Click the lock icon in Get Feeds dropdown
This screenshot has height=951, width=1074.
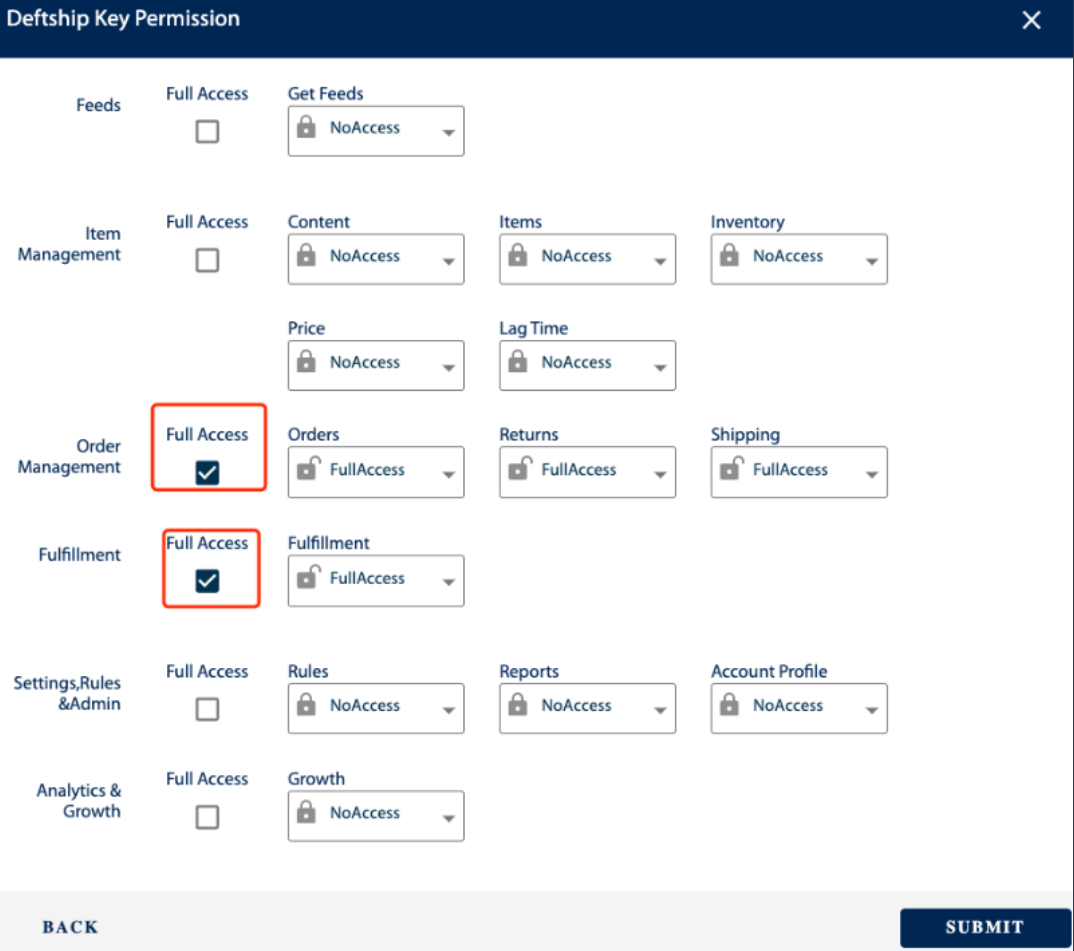pos(306,127)
